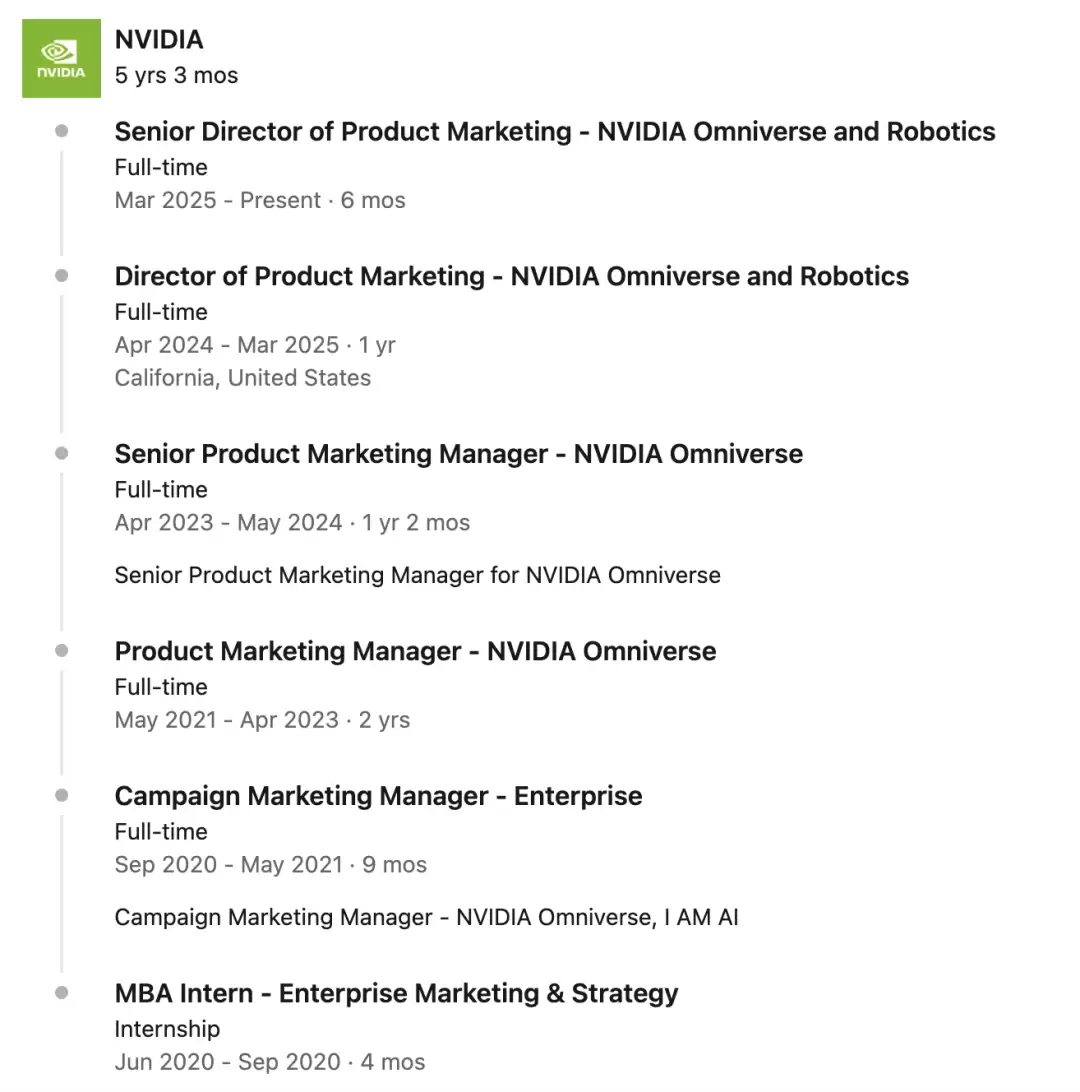Open the bold Senior Product Marketing Manager heading

coord(459,454)
